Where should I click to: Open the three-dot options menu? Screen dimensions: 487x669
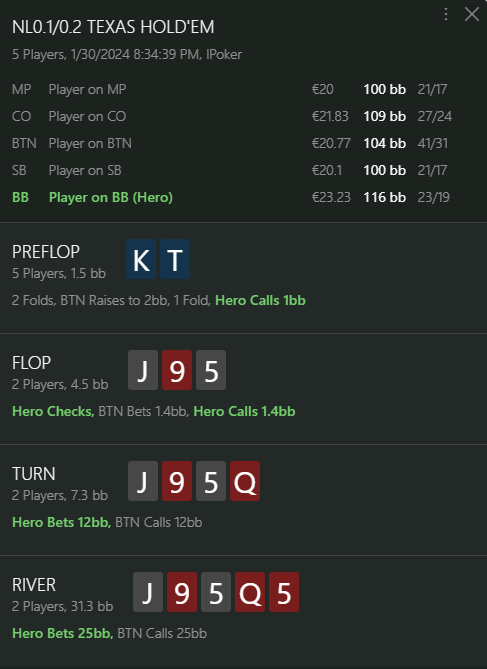click(x=446, y=15)
